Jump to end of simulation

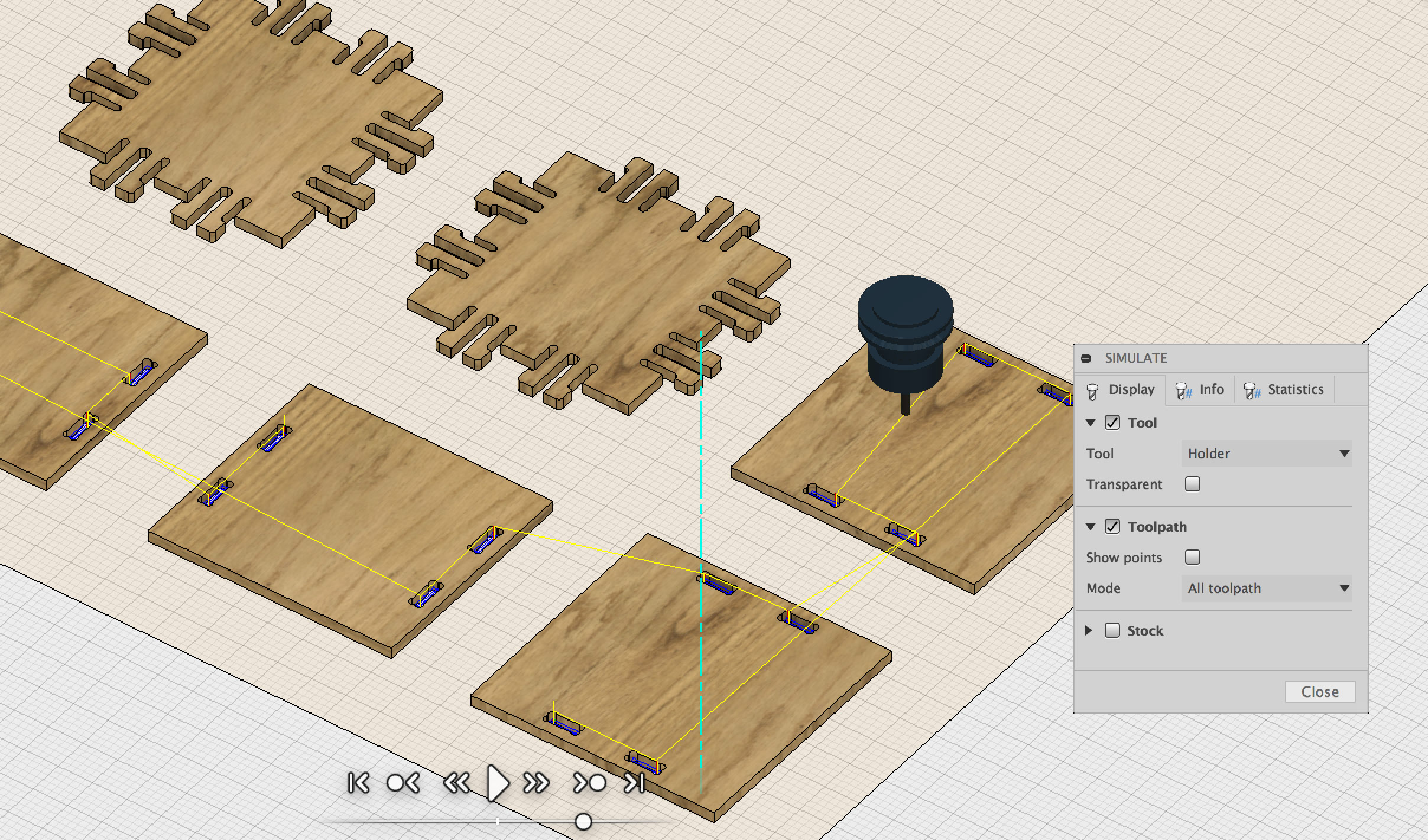634,783
